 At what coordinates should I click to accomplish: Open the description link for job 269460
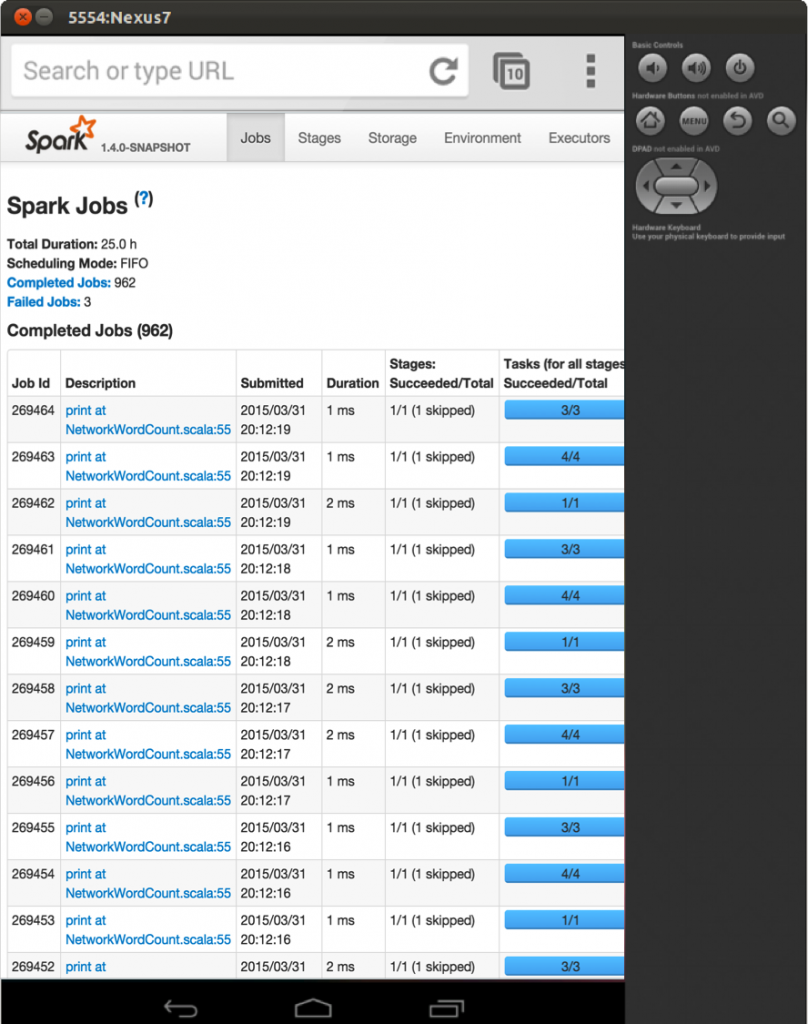tap(148, 605)
